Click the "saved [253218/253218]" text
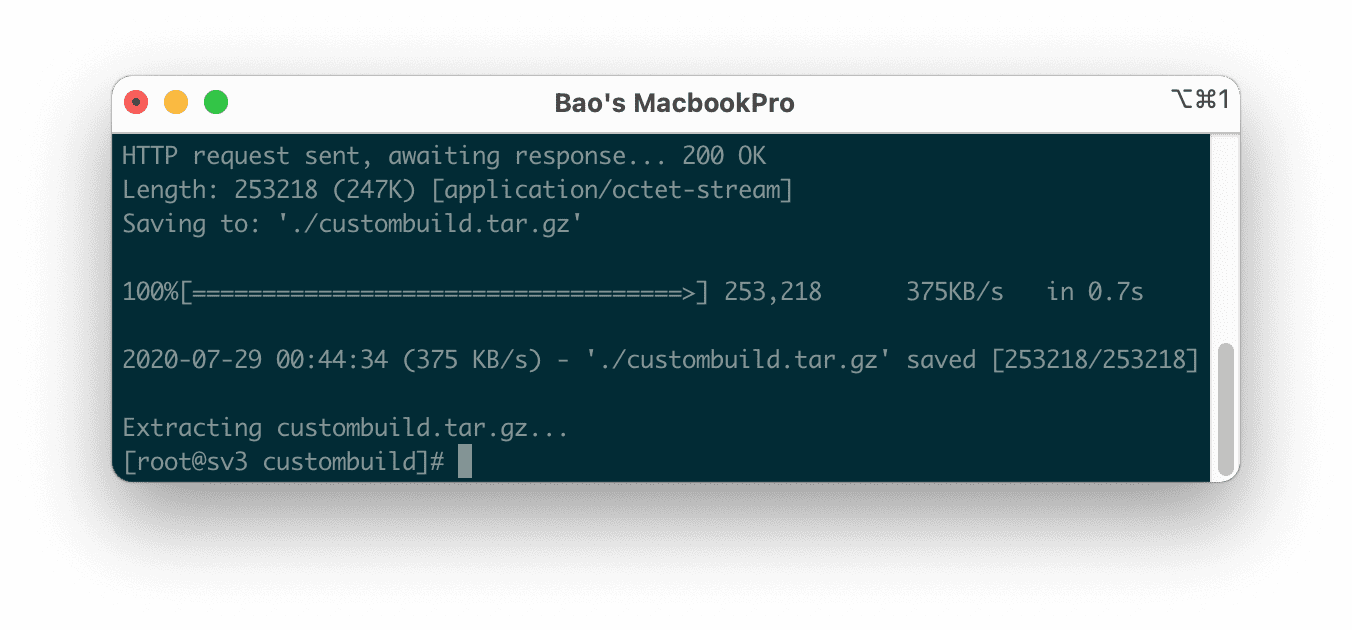This screenshot has width=1352, height=630. point(1052,360)
